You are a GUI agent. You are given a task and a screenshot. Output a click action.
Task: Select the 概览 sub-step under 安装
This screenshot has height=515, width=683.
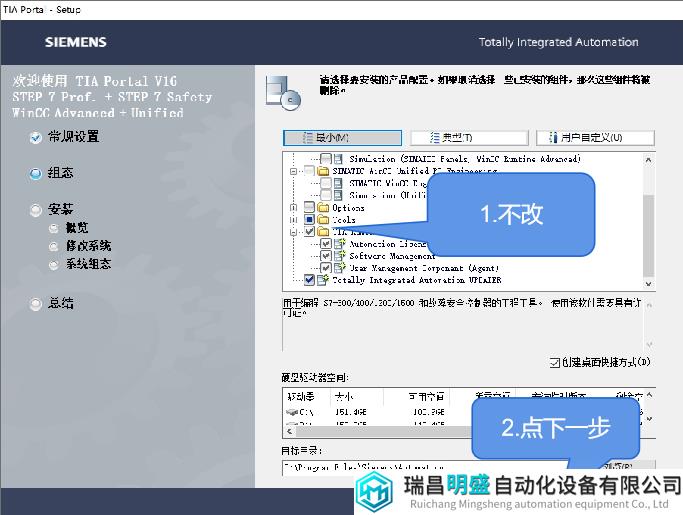(x=69, y=227)
